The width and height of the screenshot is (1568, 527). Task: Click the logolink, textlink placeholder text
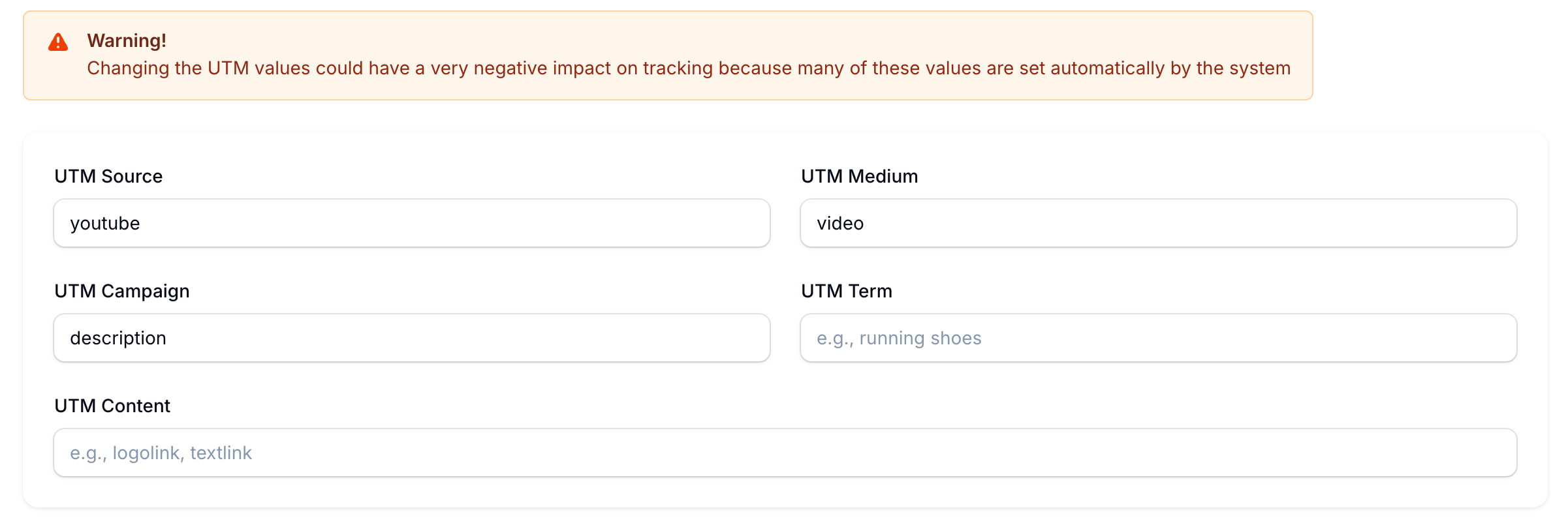click(161, 452)
